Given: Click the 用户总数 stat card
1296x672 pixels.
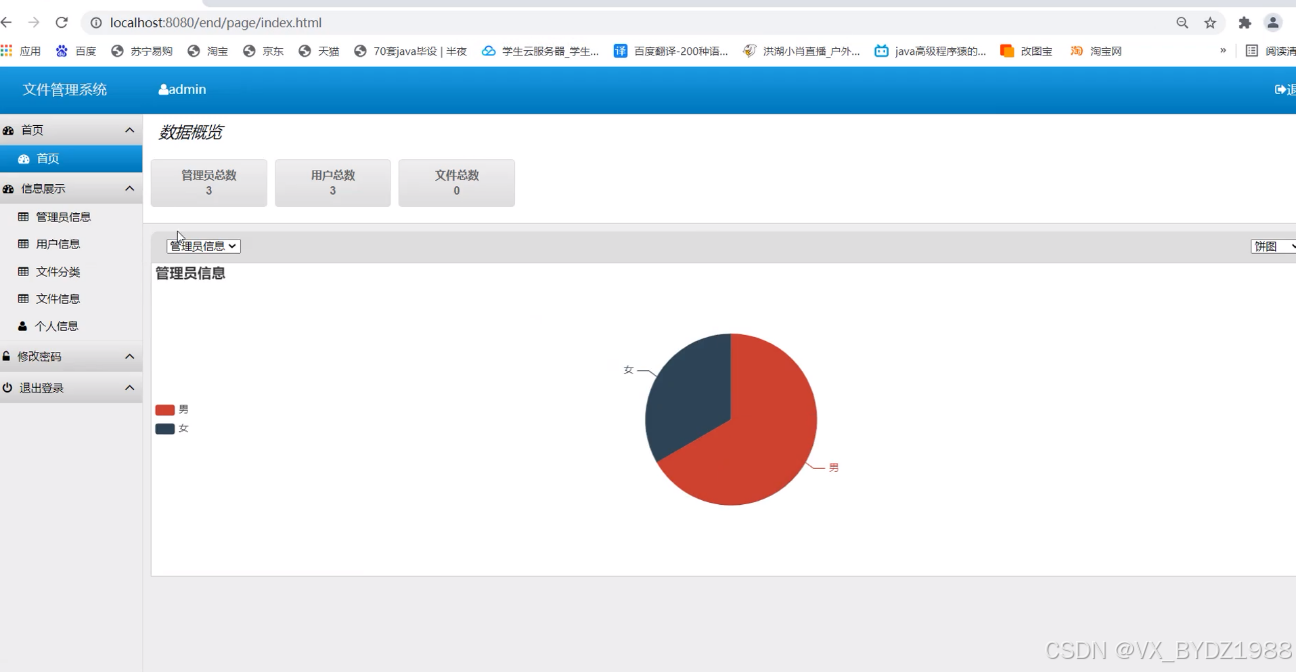Looking at the screenshot, I should point(333,183).
